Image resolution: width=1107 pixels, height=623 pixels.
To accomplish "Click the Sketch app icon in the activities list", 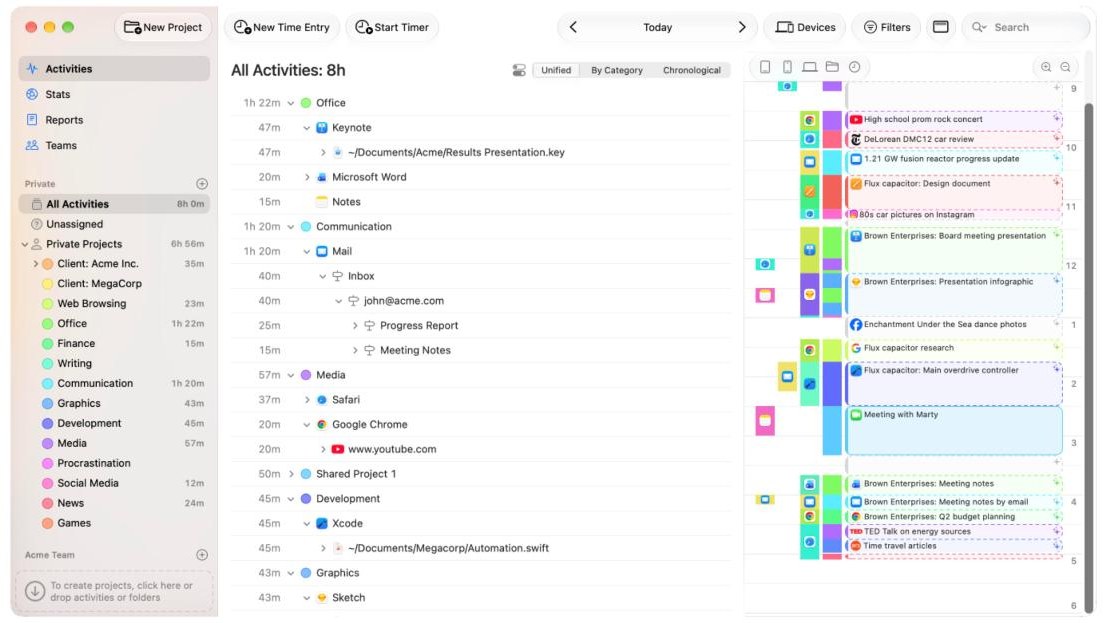I will click(x=322, y=598).
